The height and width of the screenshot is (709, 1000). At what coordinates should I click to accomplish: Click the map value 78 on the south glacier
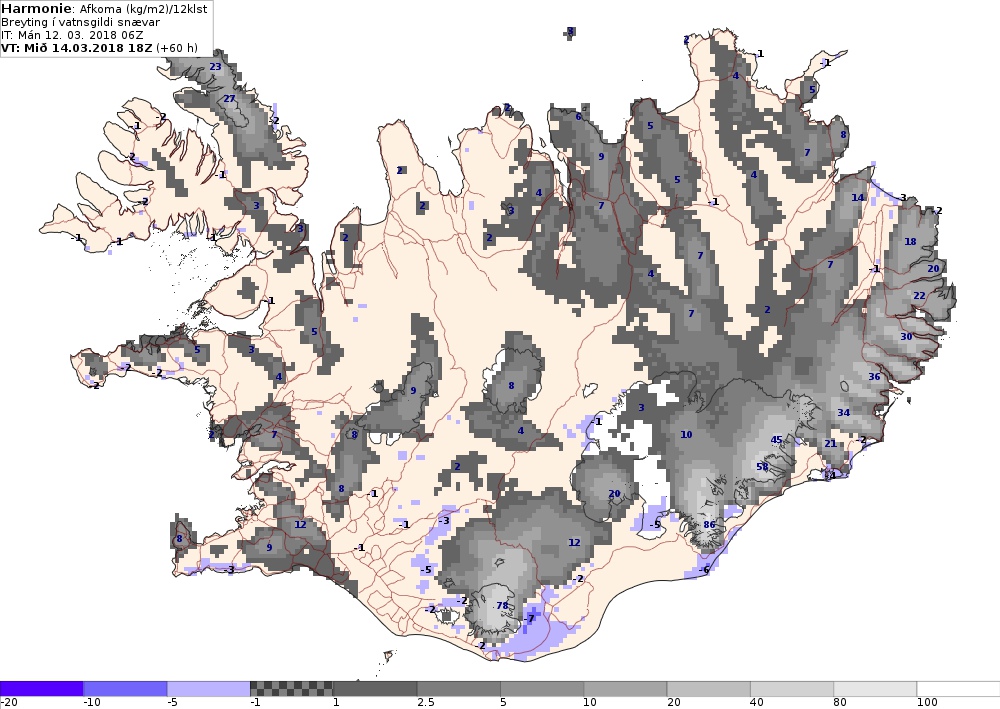click(502, 606)
